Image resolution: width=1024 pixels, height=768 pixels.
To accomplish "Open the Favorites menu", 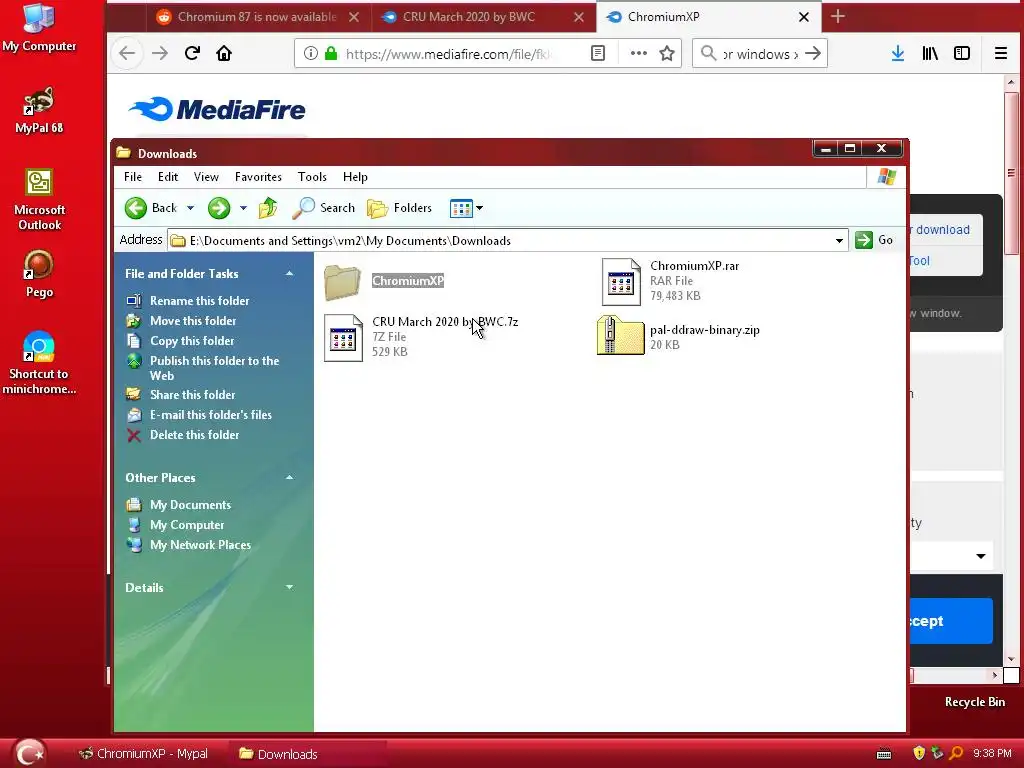I will click(x=258, y=177).
